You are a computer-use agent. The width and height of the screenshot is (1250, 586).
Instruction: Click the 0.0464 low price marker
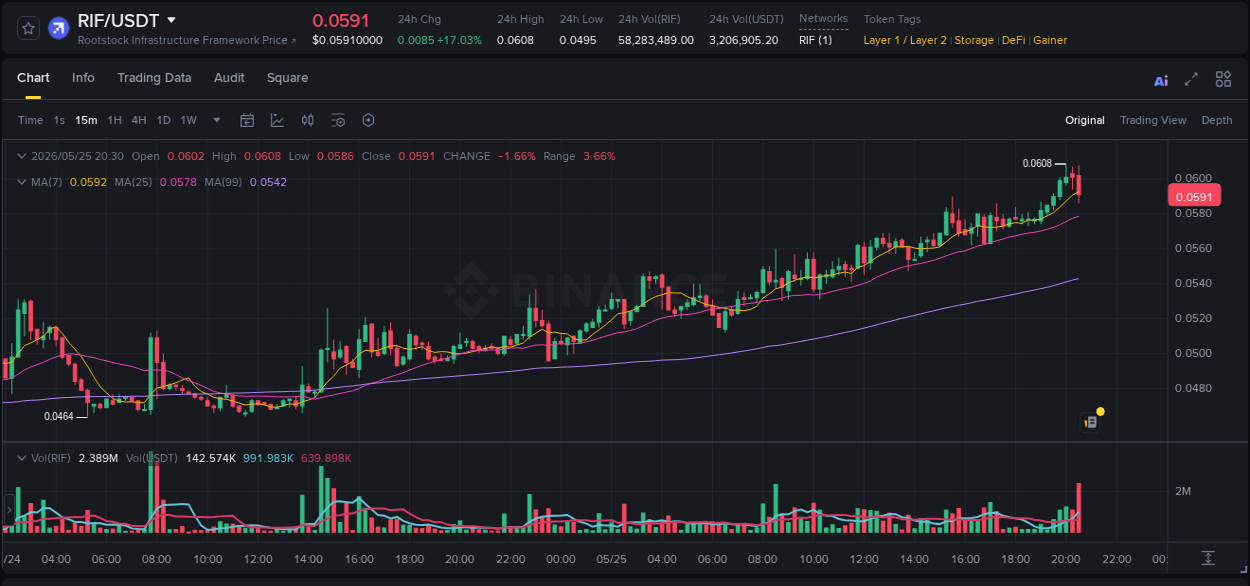(x=59, y=416)
